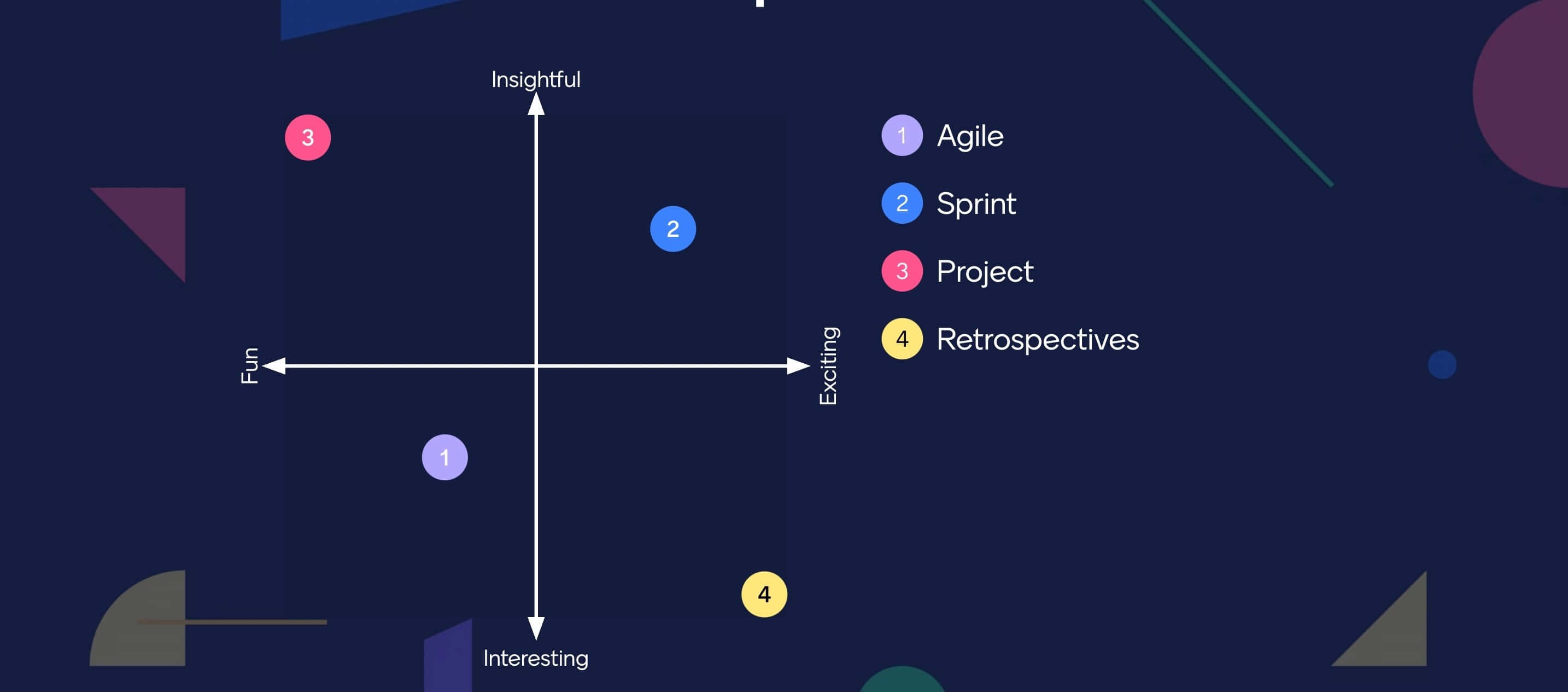Click the downward arrowhead above Interesting
Image resolution: width=1568 pixels, height=692 pixels.
[536, 627]
